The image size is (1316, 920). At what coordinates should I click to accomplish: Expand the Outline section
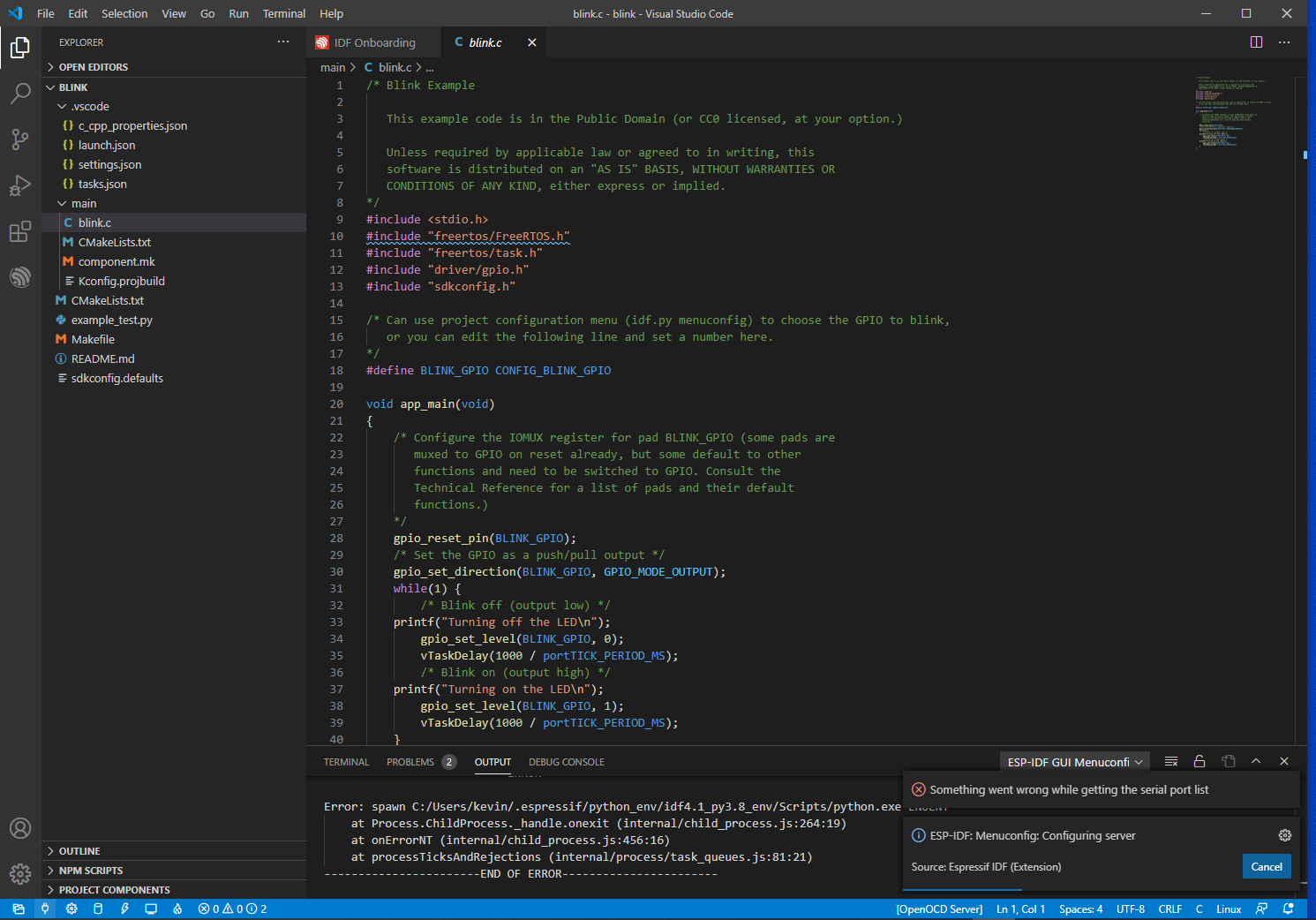[174, 851]
